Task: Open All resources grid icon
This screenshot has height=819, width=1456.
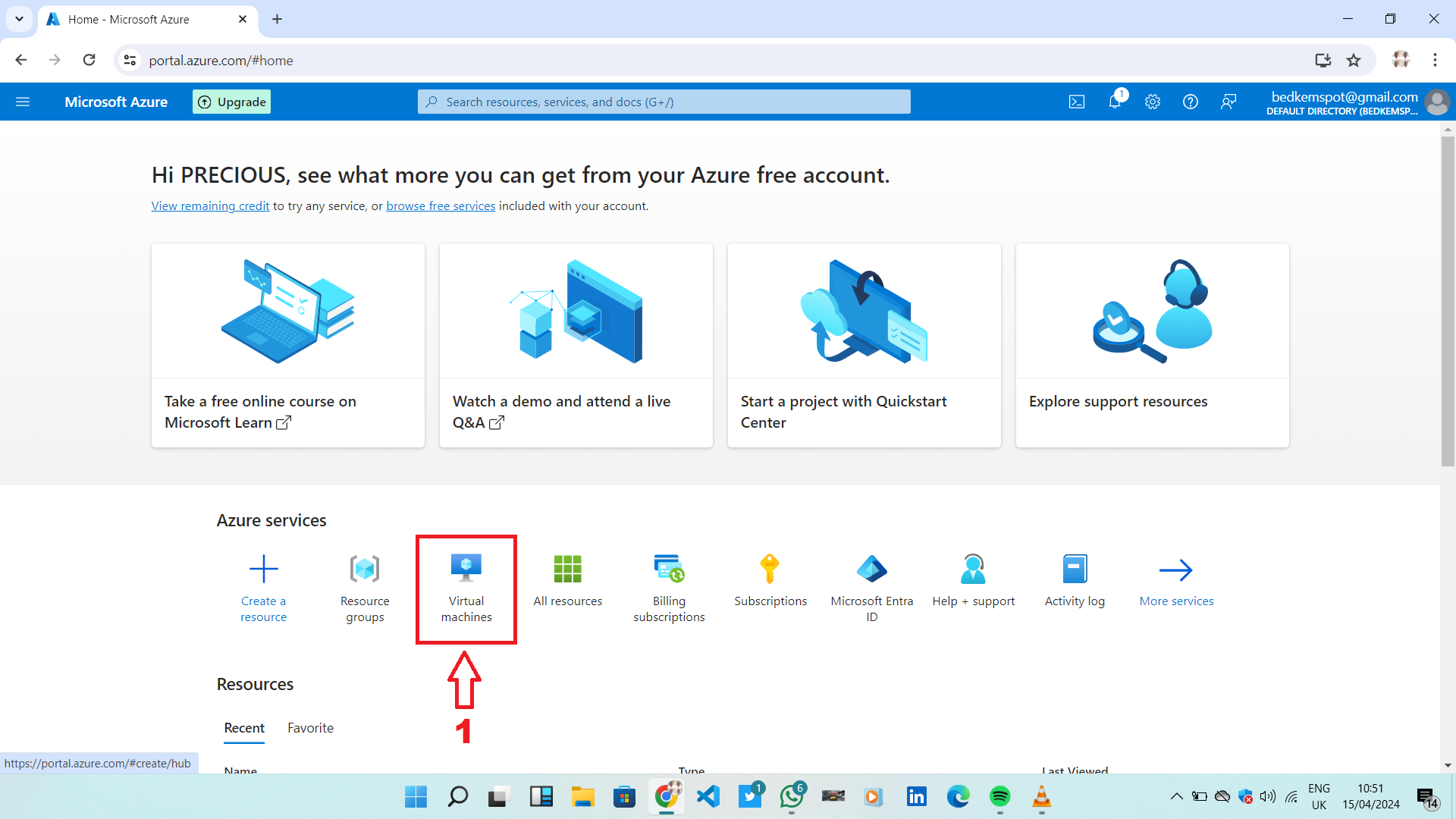Action: [567, 570]
